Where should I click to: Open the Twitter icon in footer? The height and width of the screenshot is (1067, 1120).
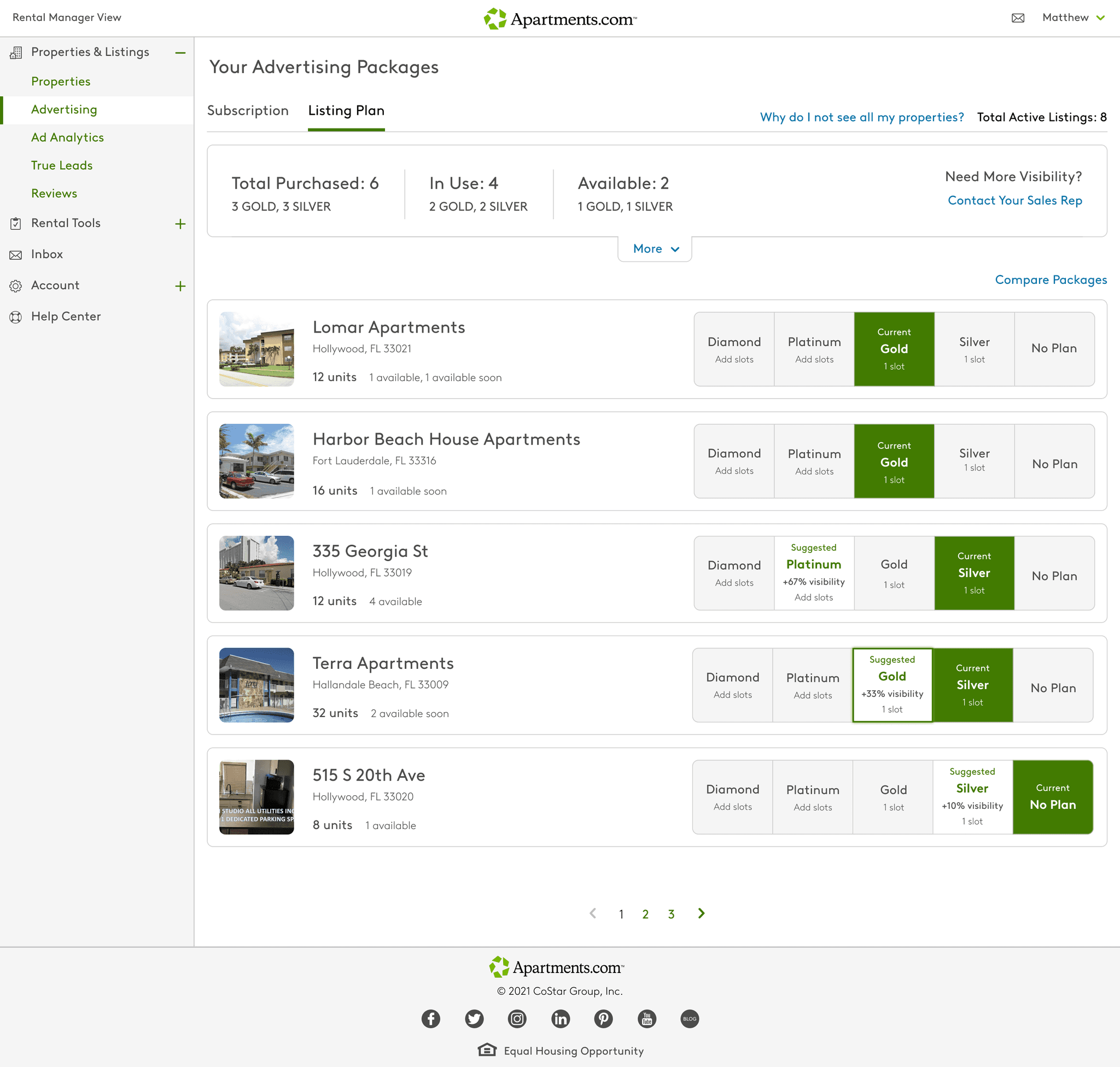coord(474,1019)
